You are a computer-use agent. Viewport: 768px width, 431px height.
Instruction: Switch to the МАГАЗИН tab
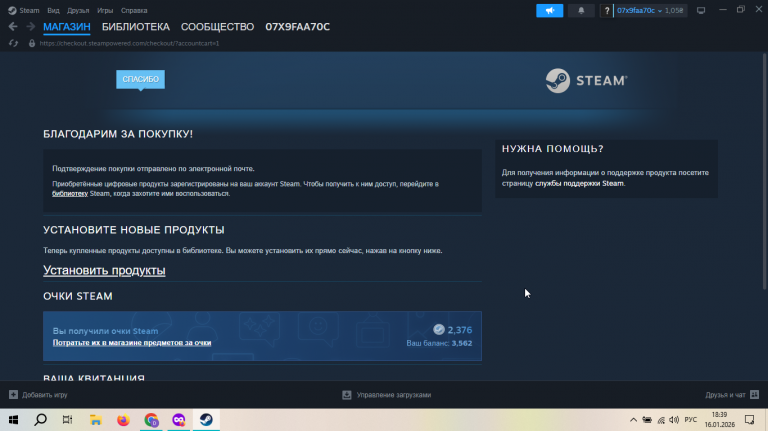pyautogui.click(x=67, y=27)
